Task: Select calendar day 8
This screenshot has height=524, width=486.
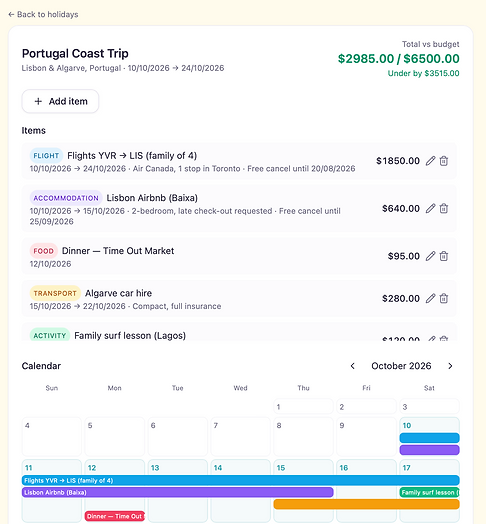Action: click(x=303, y=436)
